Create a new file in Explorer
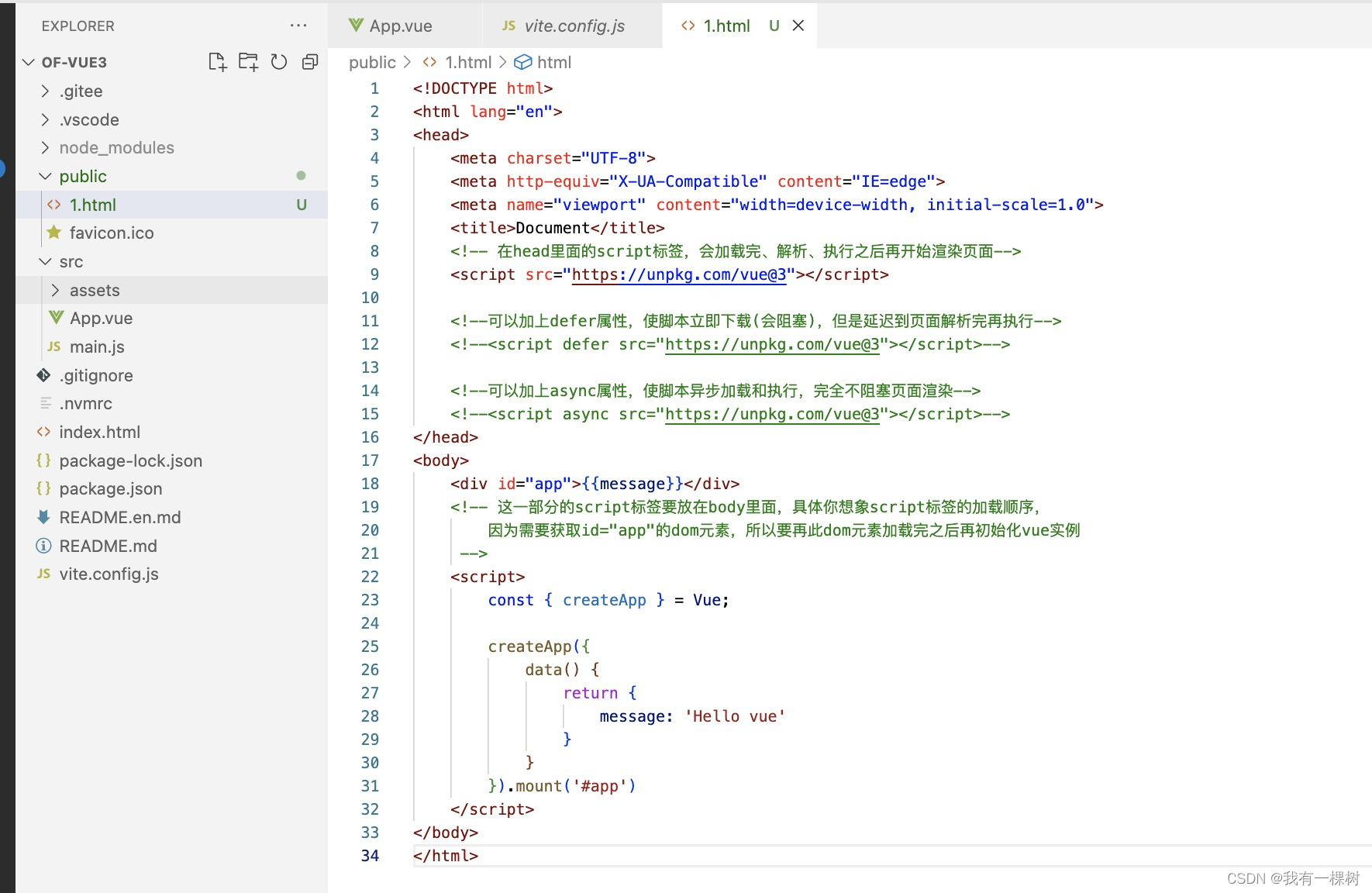The width and height of the screenshot is (1372, 893). pyautogui.click(x=217, y=62)
